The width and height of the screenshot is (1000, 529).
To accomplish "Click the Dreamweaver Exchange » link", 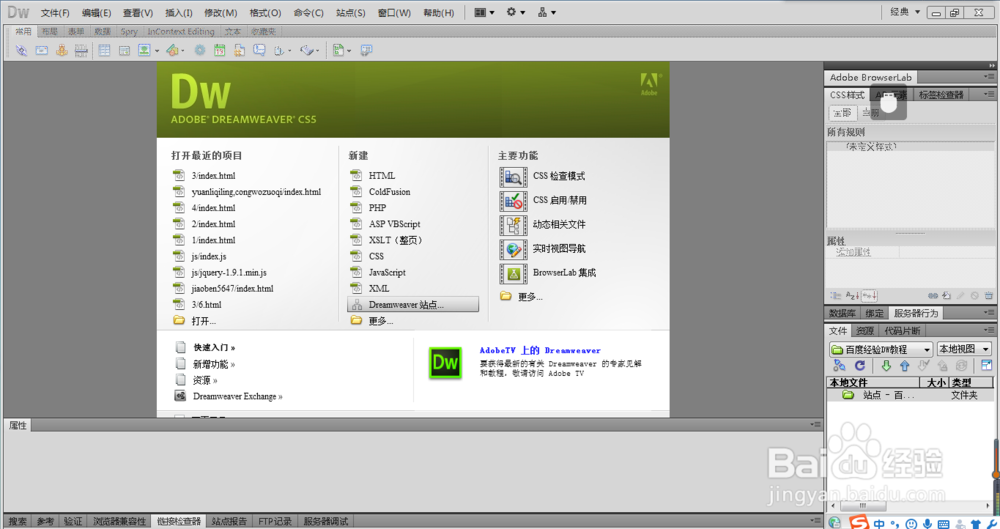I will [237, 396].
